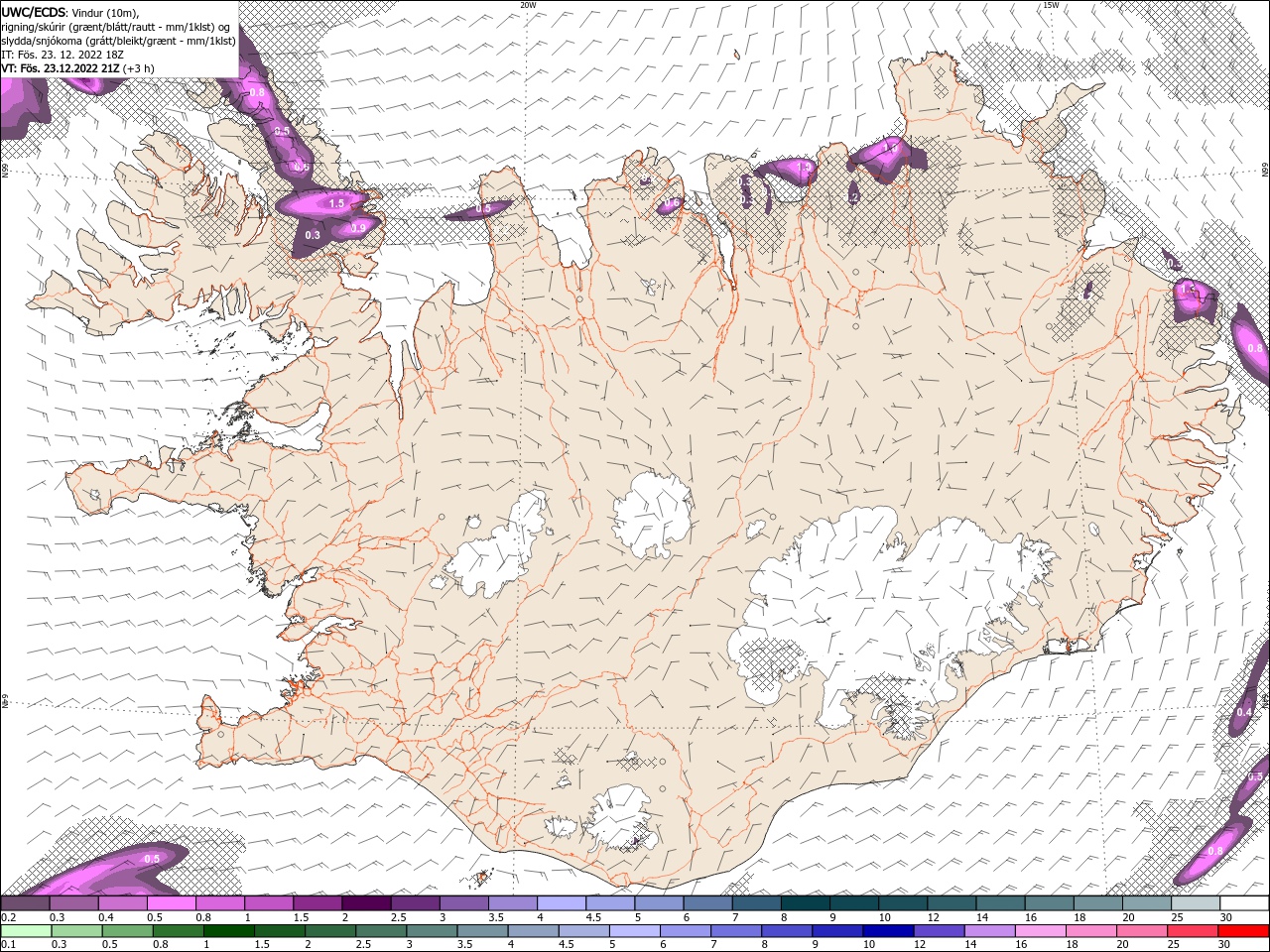Viewport: 1270px width, 952px height.
Task: Click the '20W' longitude label
Action: [x=528, y=5]
